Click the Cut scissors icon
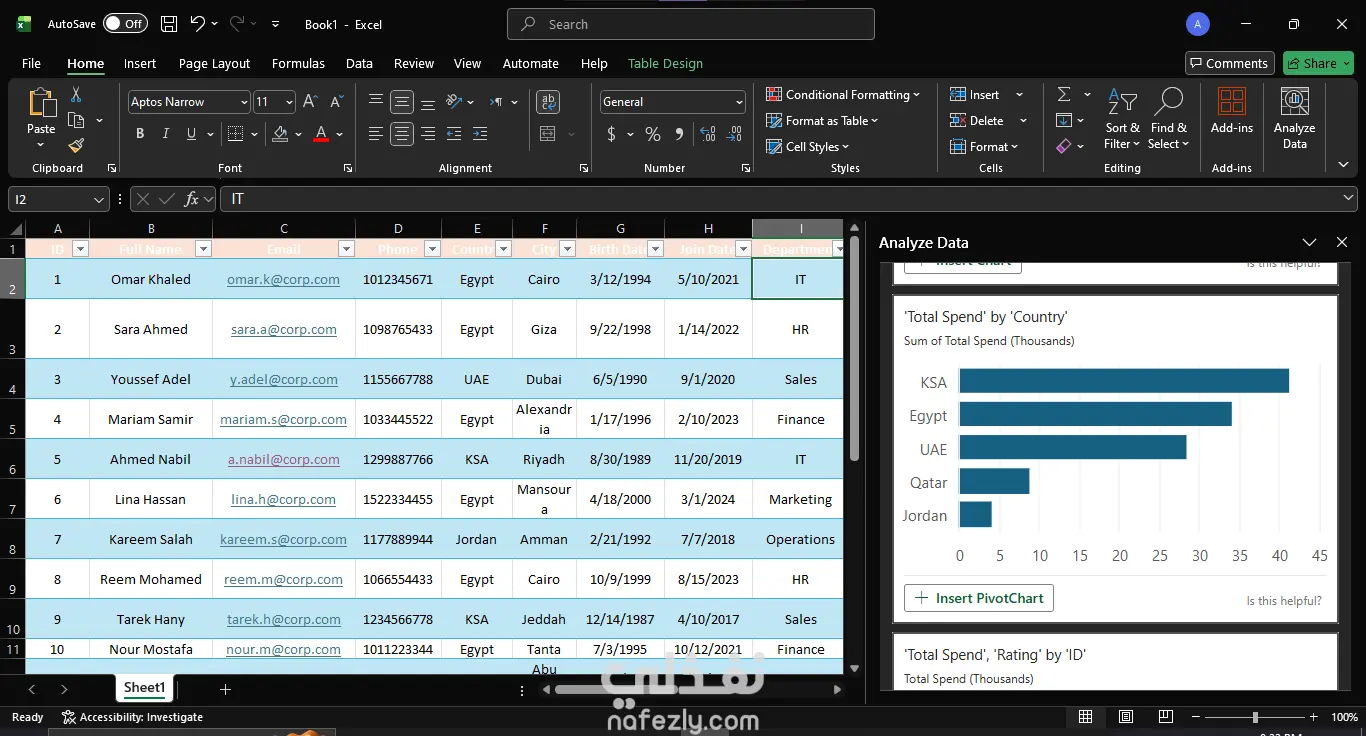 [76, 94]
